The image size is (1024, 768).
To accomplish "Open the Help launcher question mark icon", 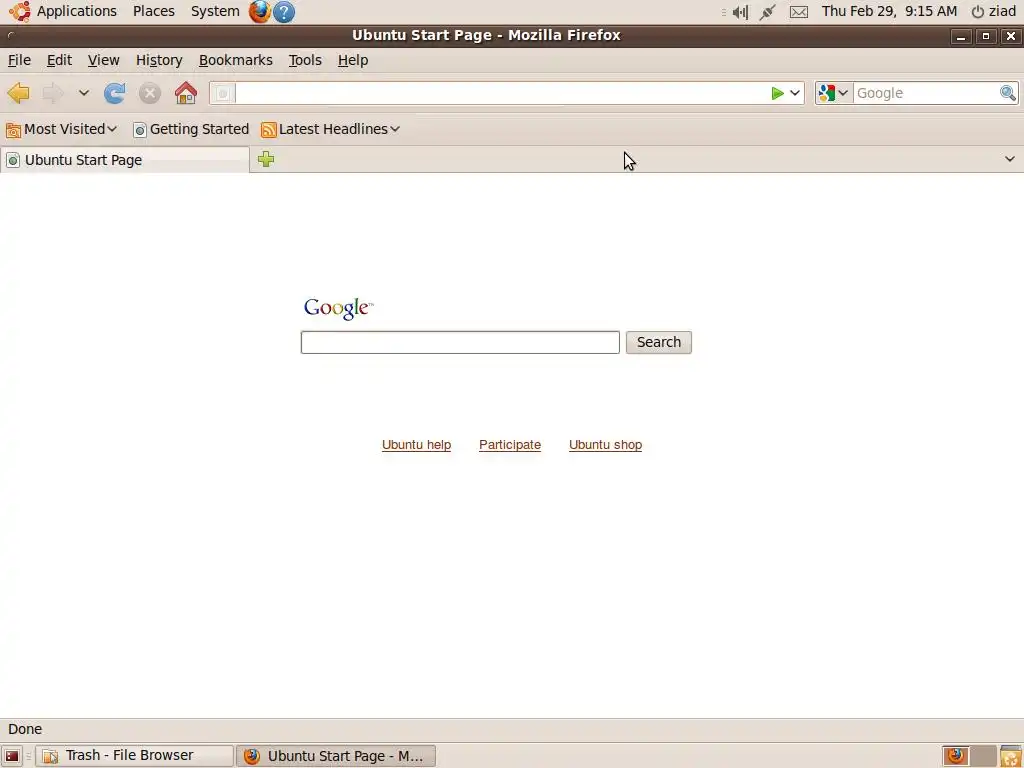I will tap(283, 11).
